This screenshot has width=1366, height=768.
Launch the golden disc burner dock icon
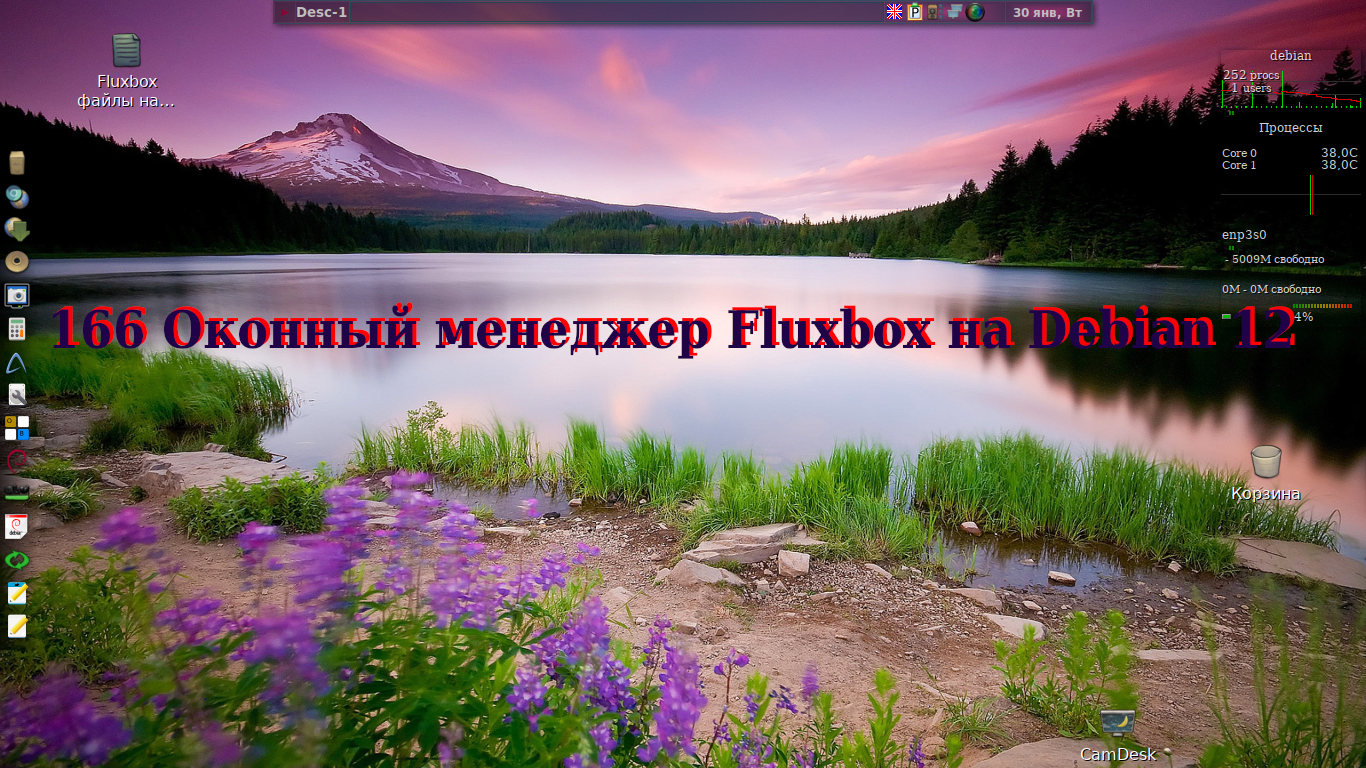[x=17, y=262]
